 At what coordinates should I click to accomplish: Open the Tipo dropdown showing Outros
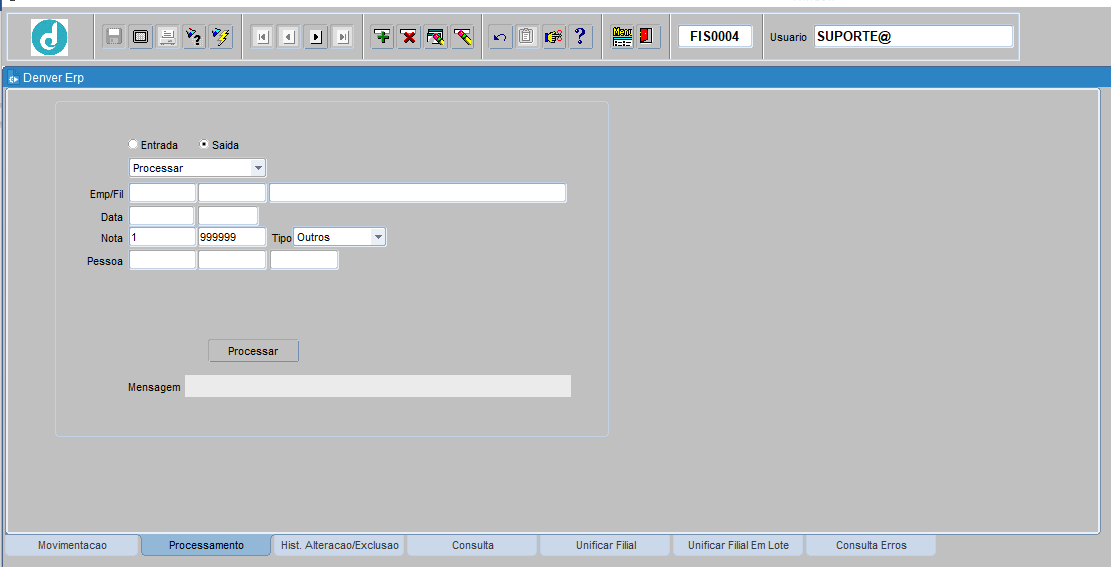point(377,237)
